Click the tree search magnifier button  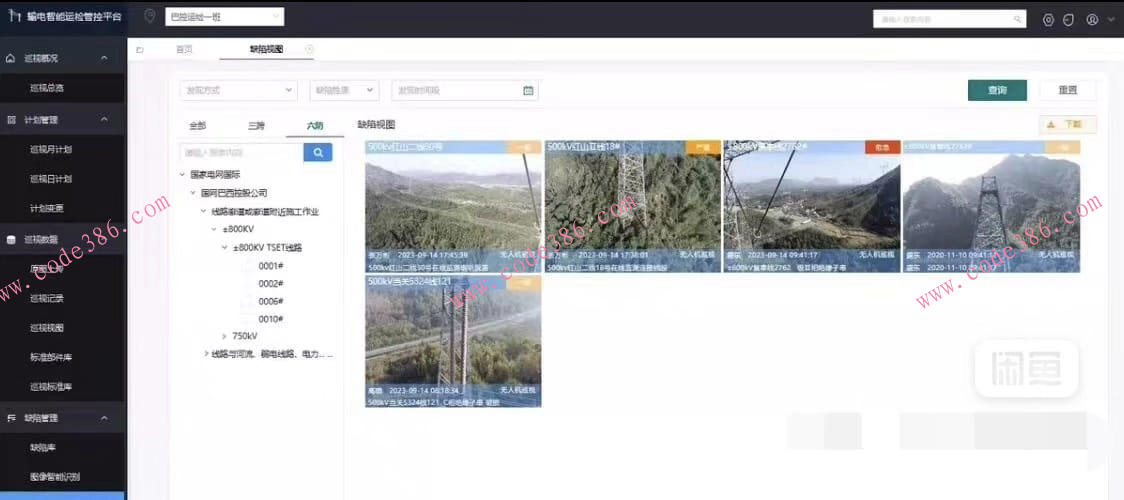(318, 152)
